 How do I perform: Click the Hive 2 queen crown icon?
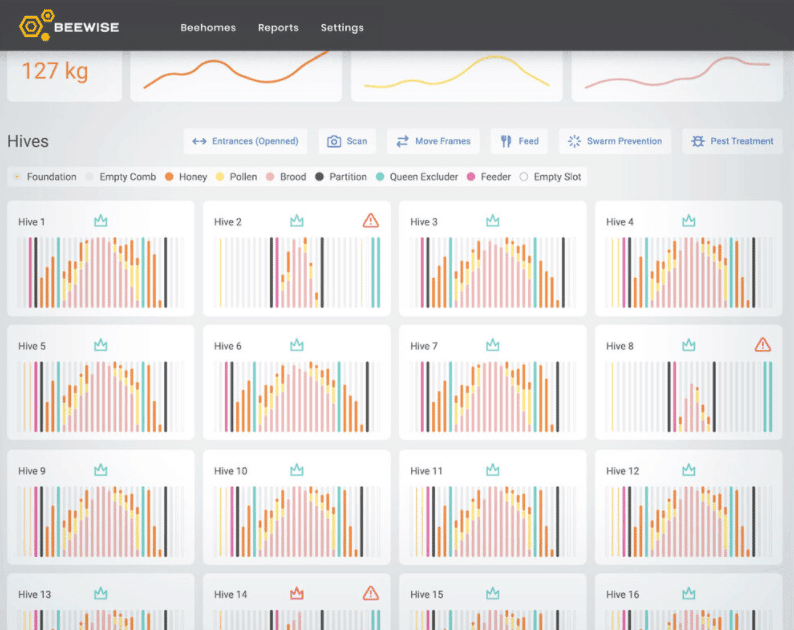click(297, 220)
